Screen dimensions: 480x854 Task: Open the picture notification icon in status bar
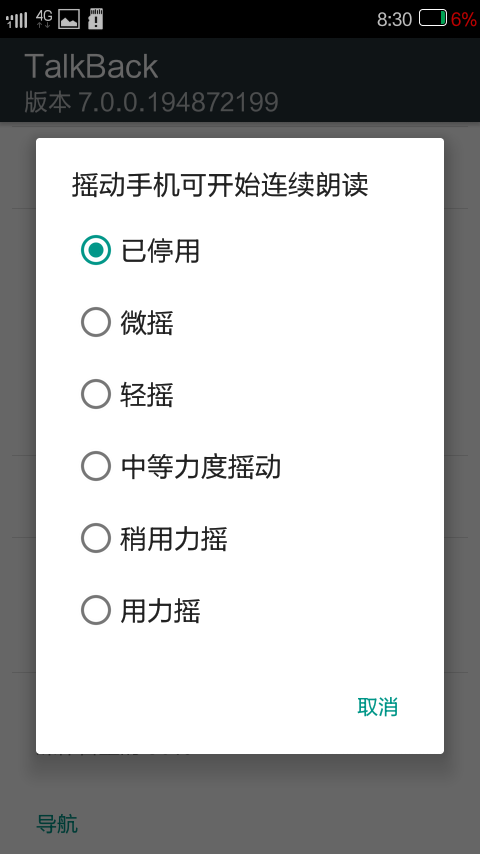(69, 19)
